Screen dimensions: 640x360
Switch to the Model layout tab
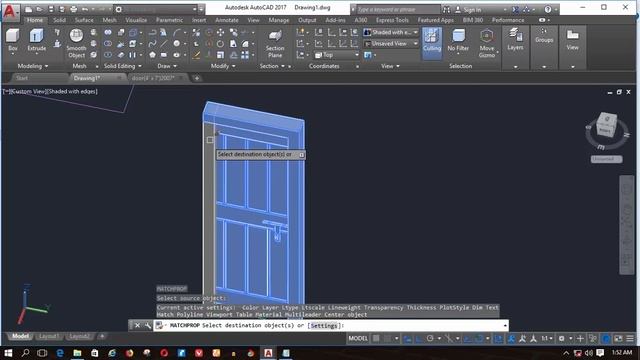20,336
